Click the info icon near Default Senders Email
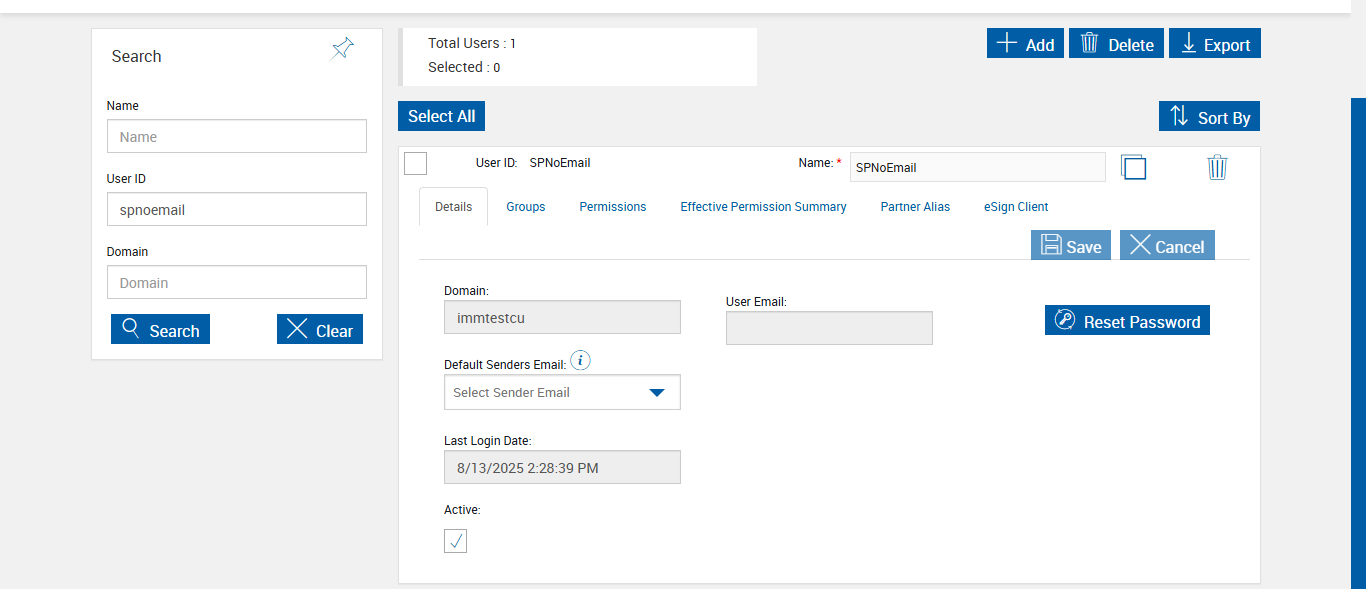The width and height of the screenshot is (1366, 589). (x=580, y=361)
